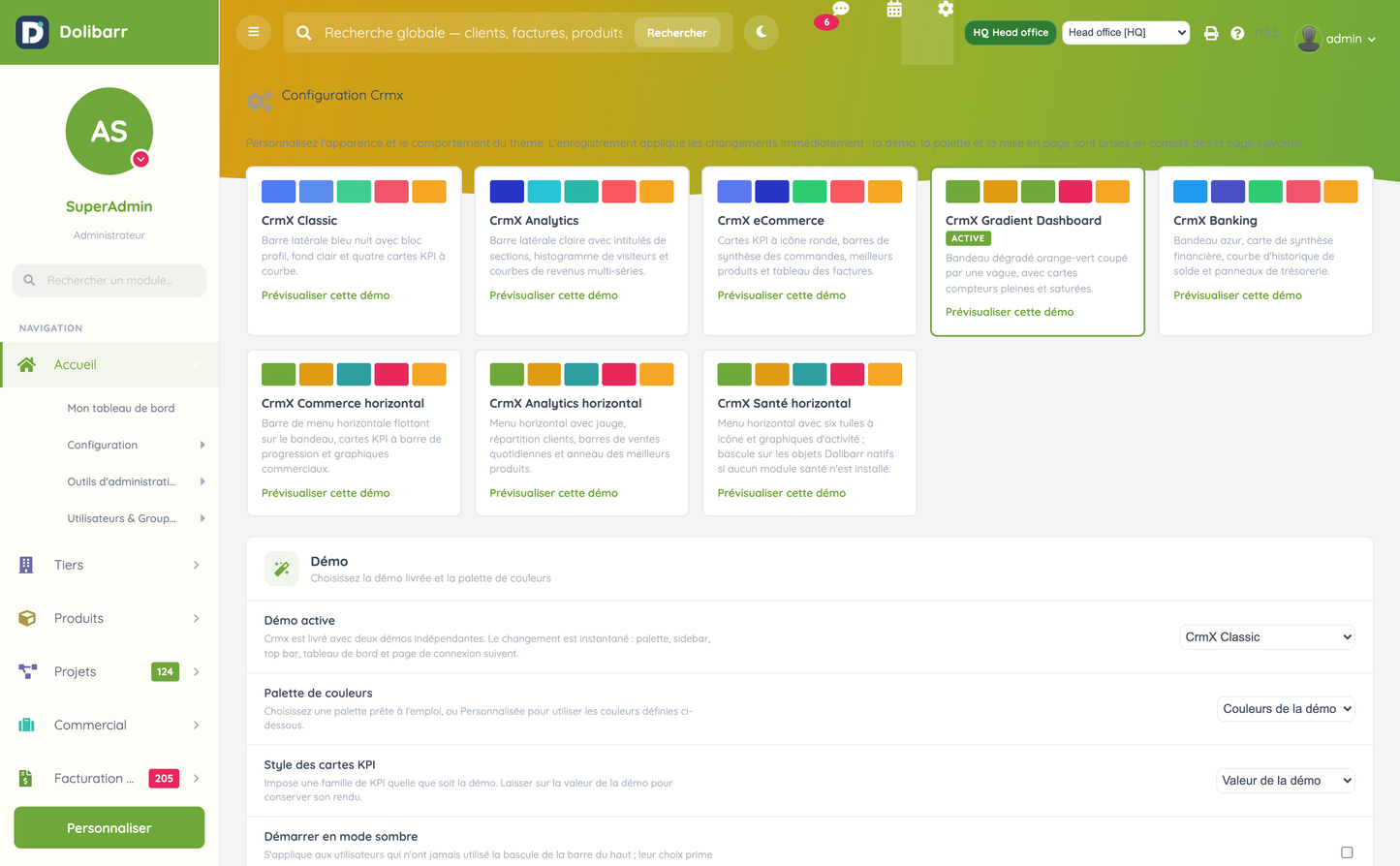Click the admin user avatar

pos(1309,38)
